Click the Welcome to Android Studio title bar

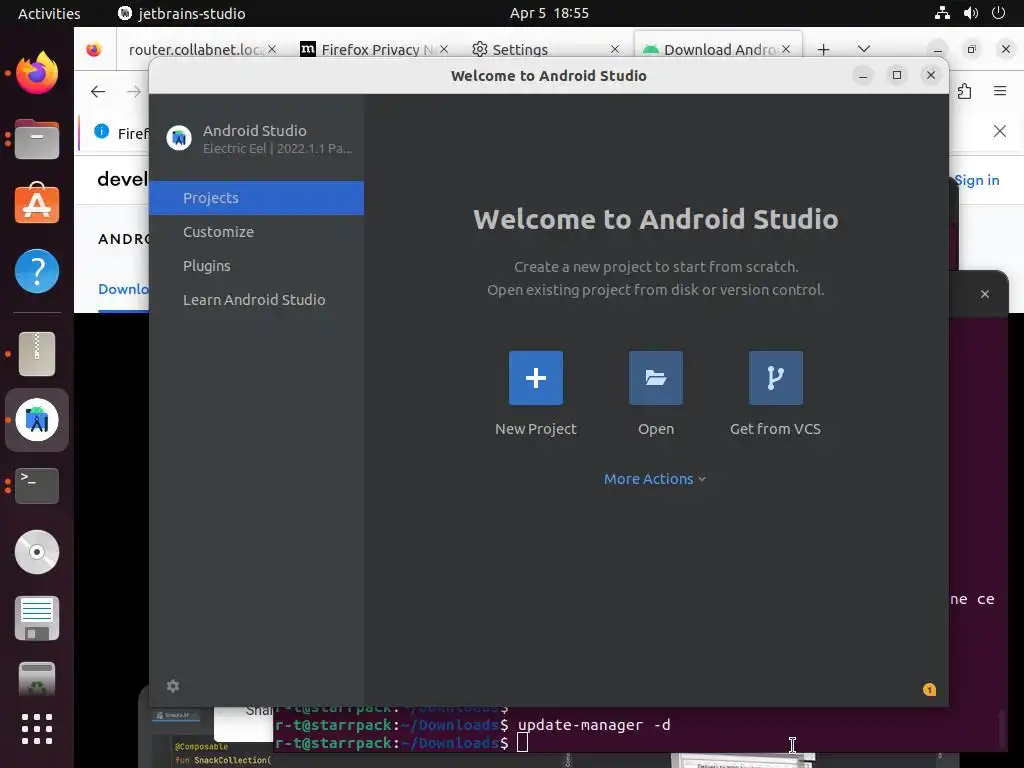point(549,76)
